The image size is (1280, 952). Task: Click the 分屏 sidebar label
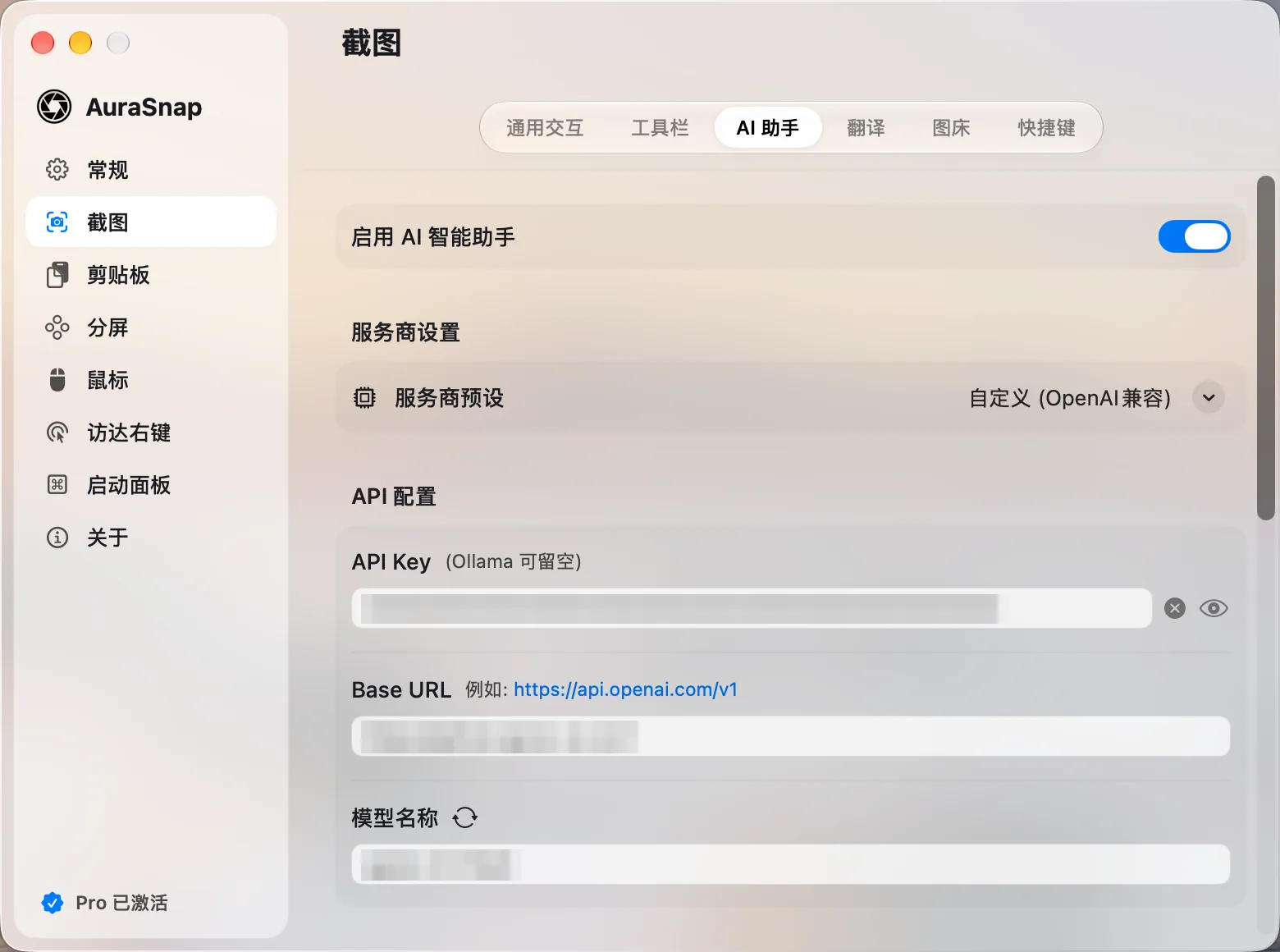107,327
